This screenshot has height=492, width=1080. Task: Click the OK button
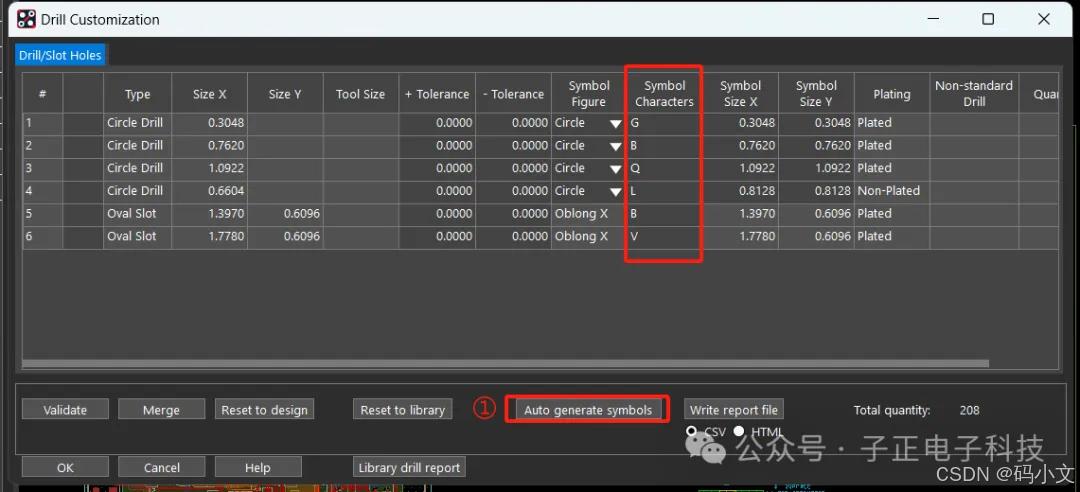pos(65,467)
